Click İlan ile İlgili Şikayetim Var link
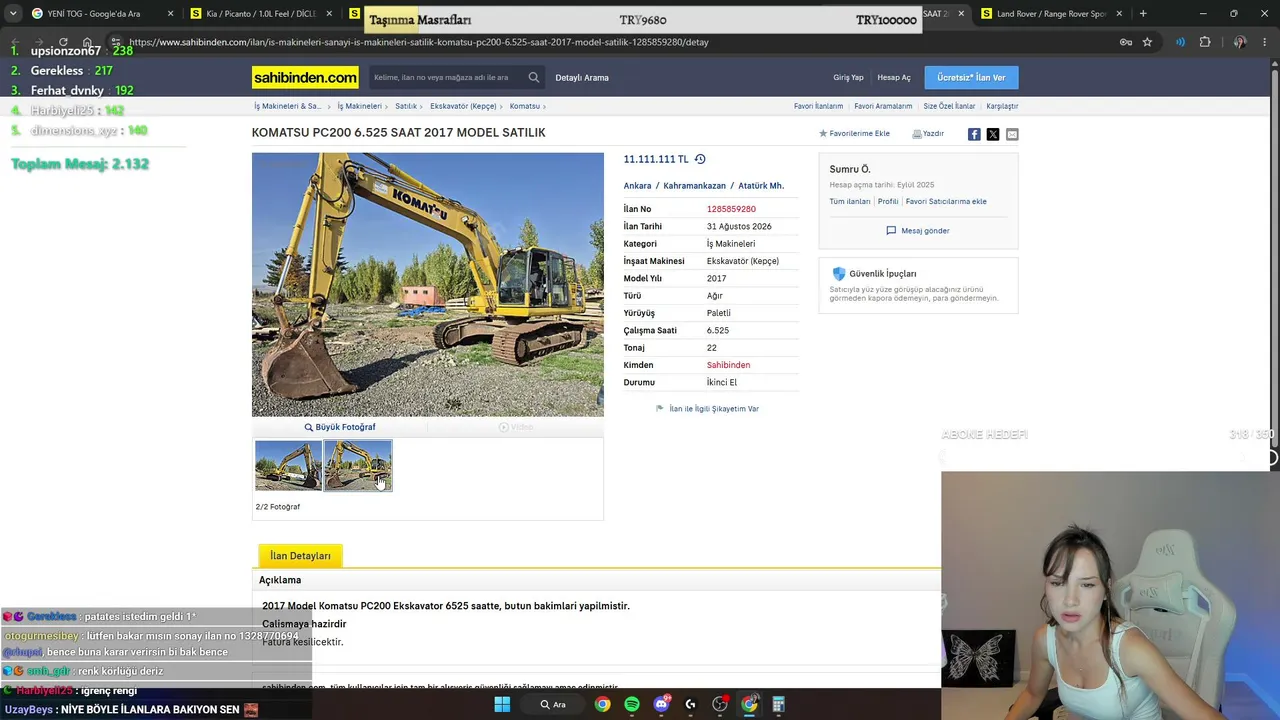The image size is (1280, 720). 714,409
